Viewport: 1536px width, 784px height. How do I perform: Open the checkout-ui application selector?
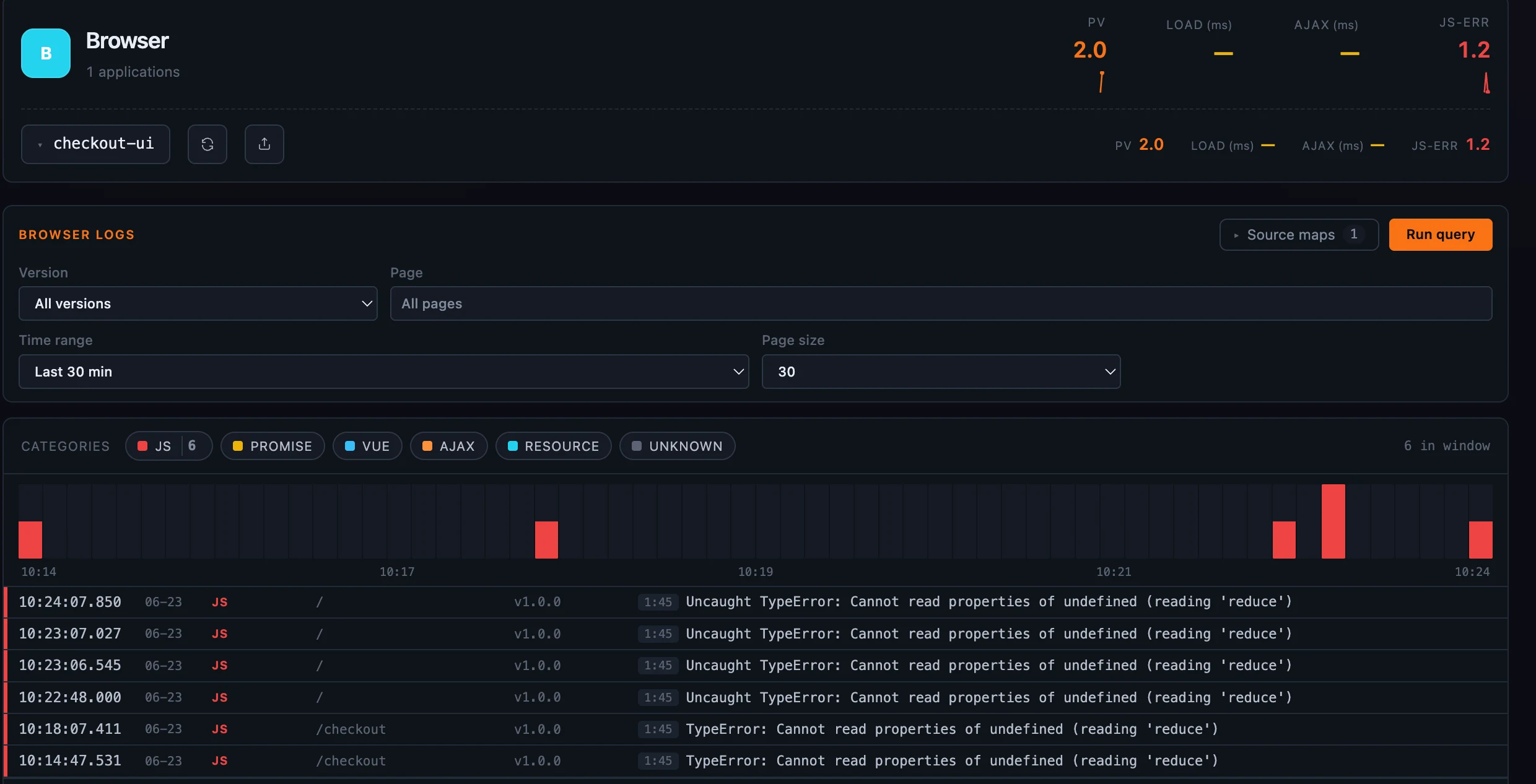click(95, 144)
